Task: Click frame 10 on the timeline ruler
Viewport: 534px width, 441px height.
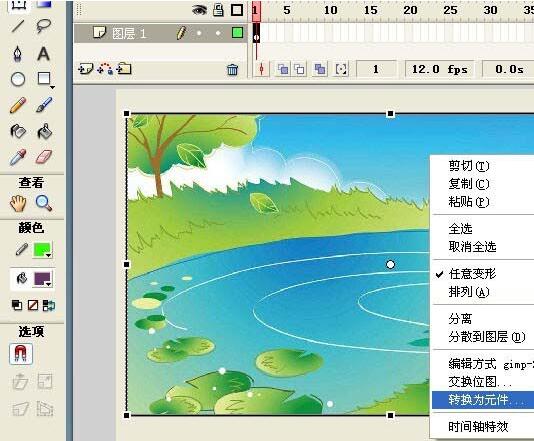Action: point(330,10)
